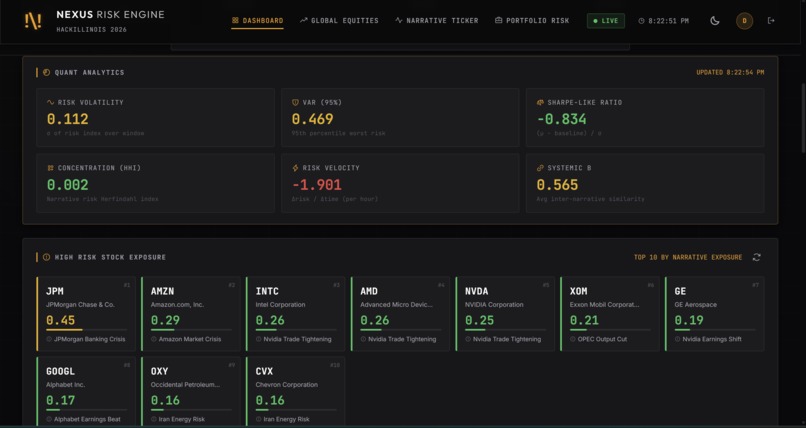The height and width of the screenshot is (428, 806).
Task: Click the HHI value 0.002
Action: (67, 185)
